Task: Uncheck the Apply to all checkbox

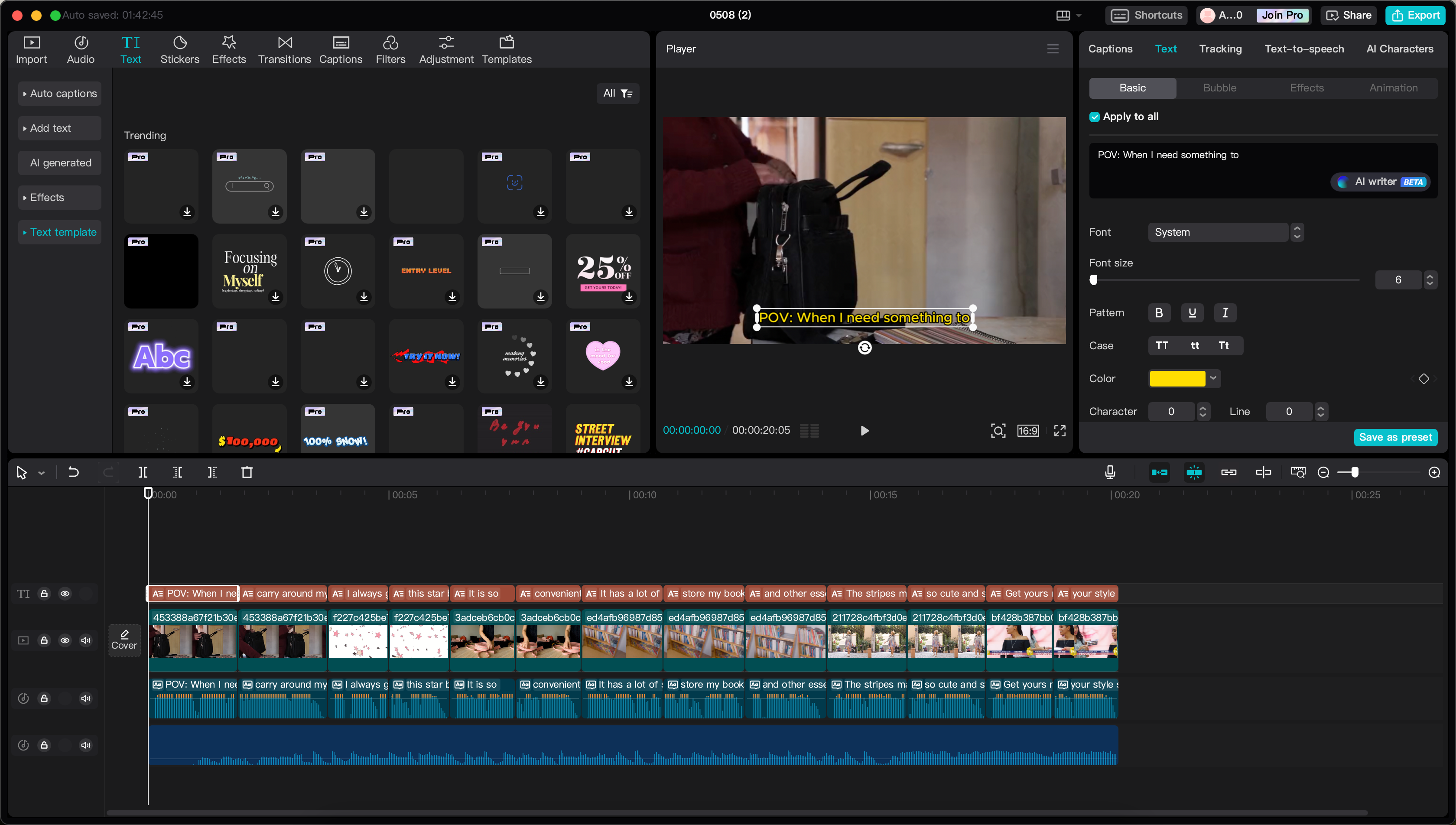Action: pos(1095,117)
